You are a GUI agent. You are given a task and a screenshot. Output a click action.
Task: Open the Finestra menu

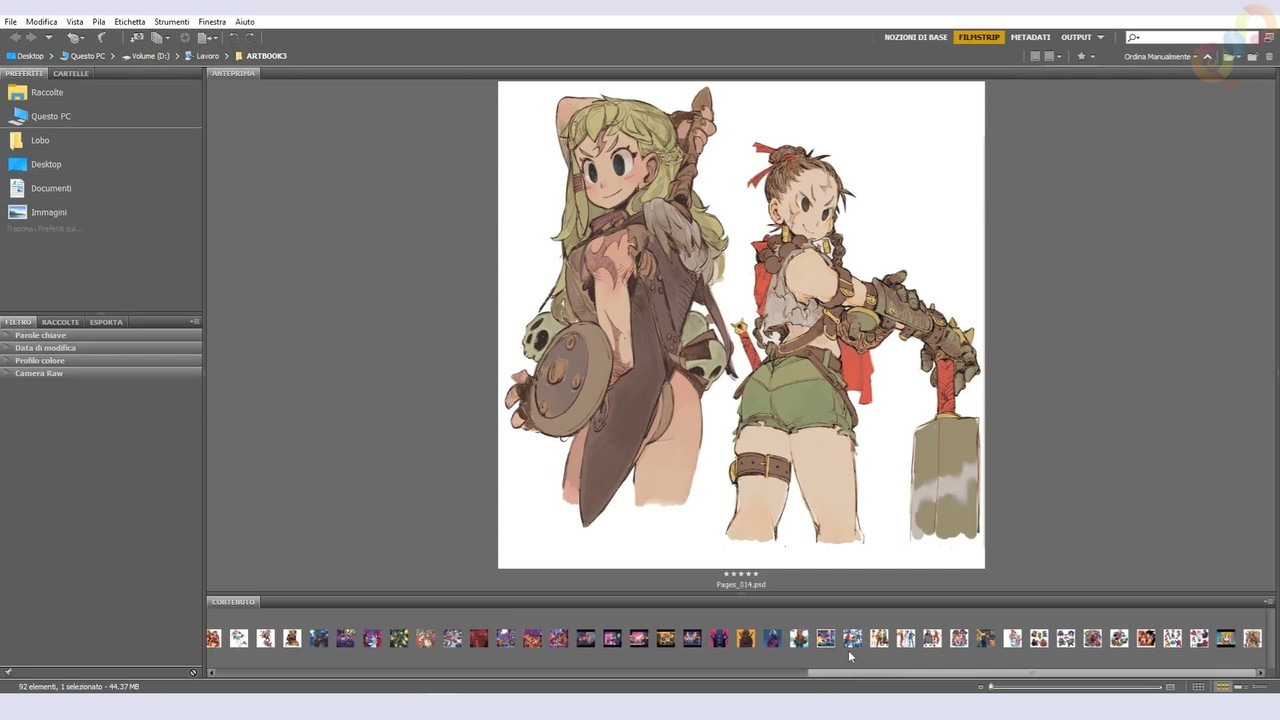[212, 21]
